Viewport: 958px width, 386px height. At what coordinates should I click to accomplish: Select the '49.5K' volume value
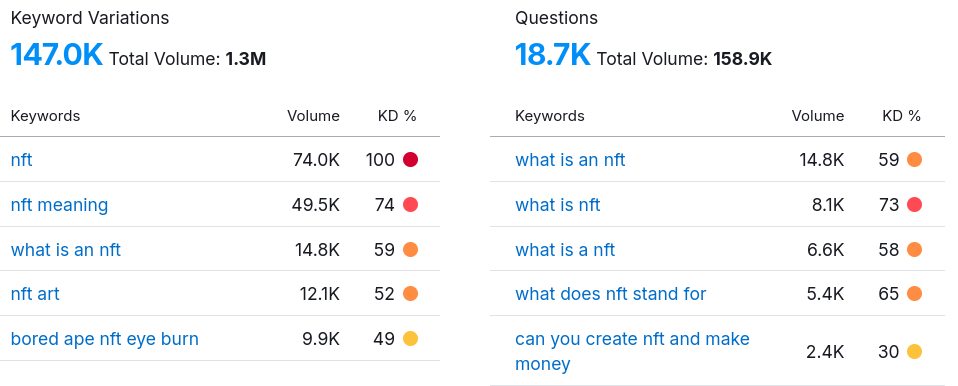click(x=316, y=205)
